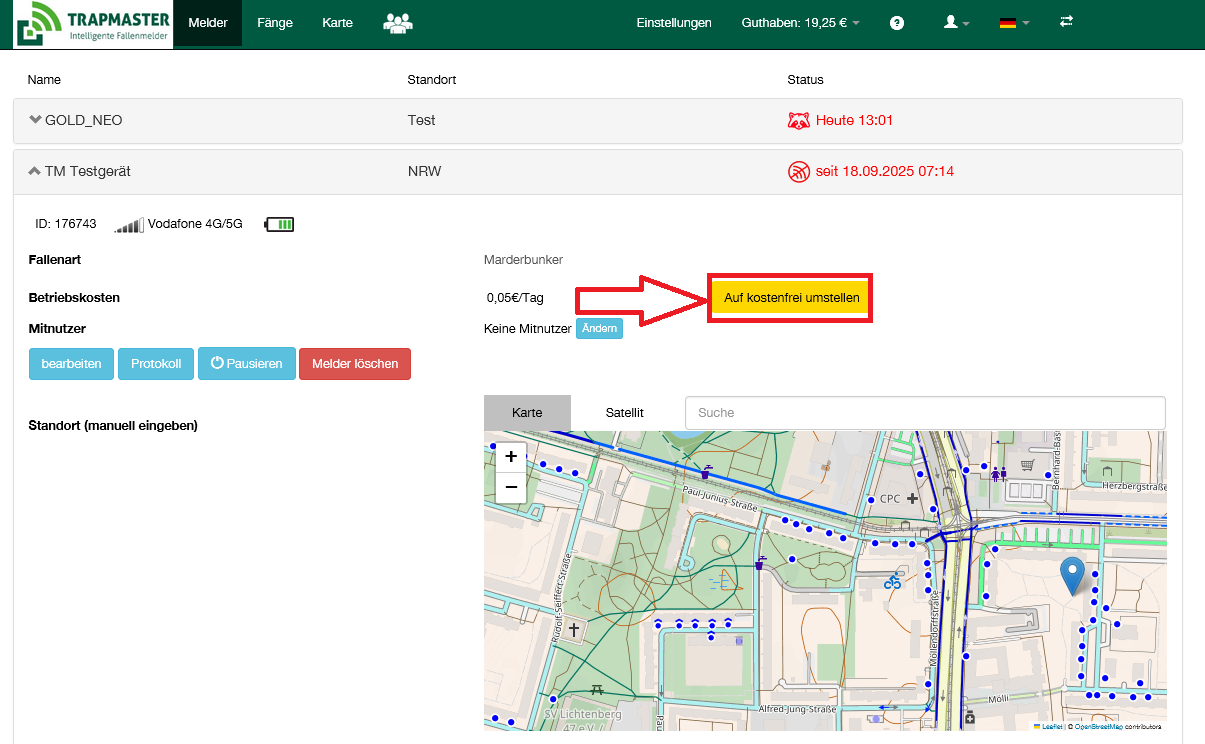The image size is (1205, 744).
Task: Expand the GOLD_NEO device row
Action: coord(36,120)
